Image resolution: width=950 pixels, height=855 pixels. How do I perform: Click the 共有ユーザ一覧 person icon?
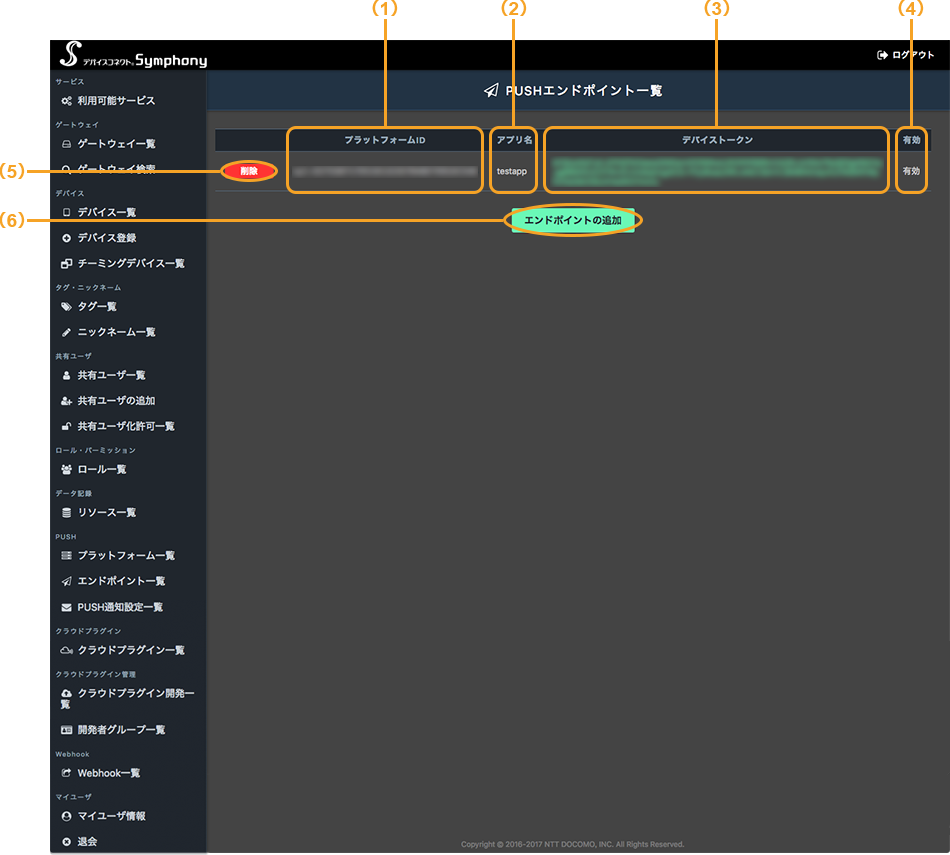coord(67,376)
